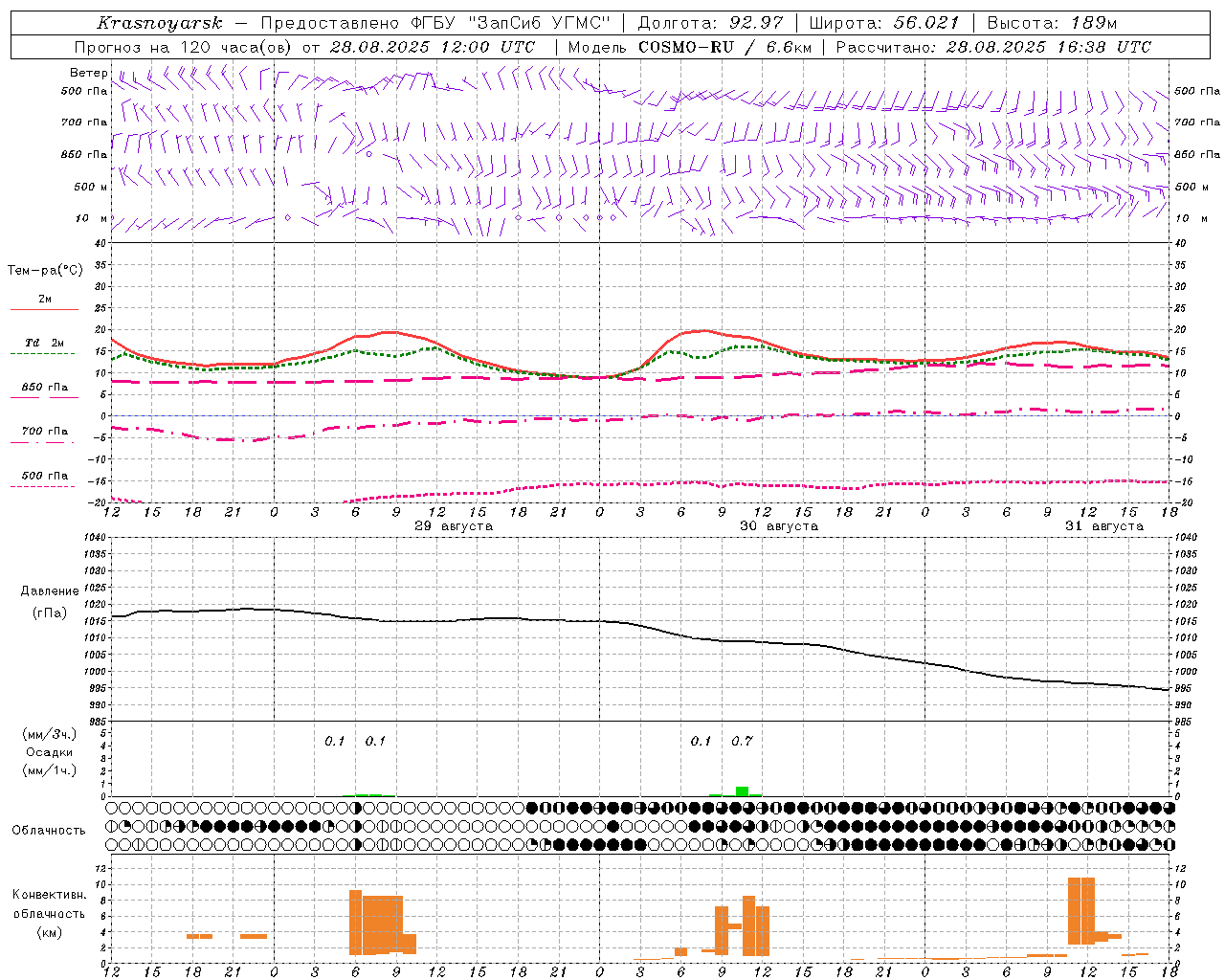Screen dimensions: 1225x980
Task: Click the 'Облачность' cloud cover label
Action: [49, 831]
